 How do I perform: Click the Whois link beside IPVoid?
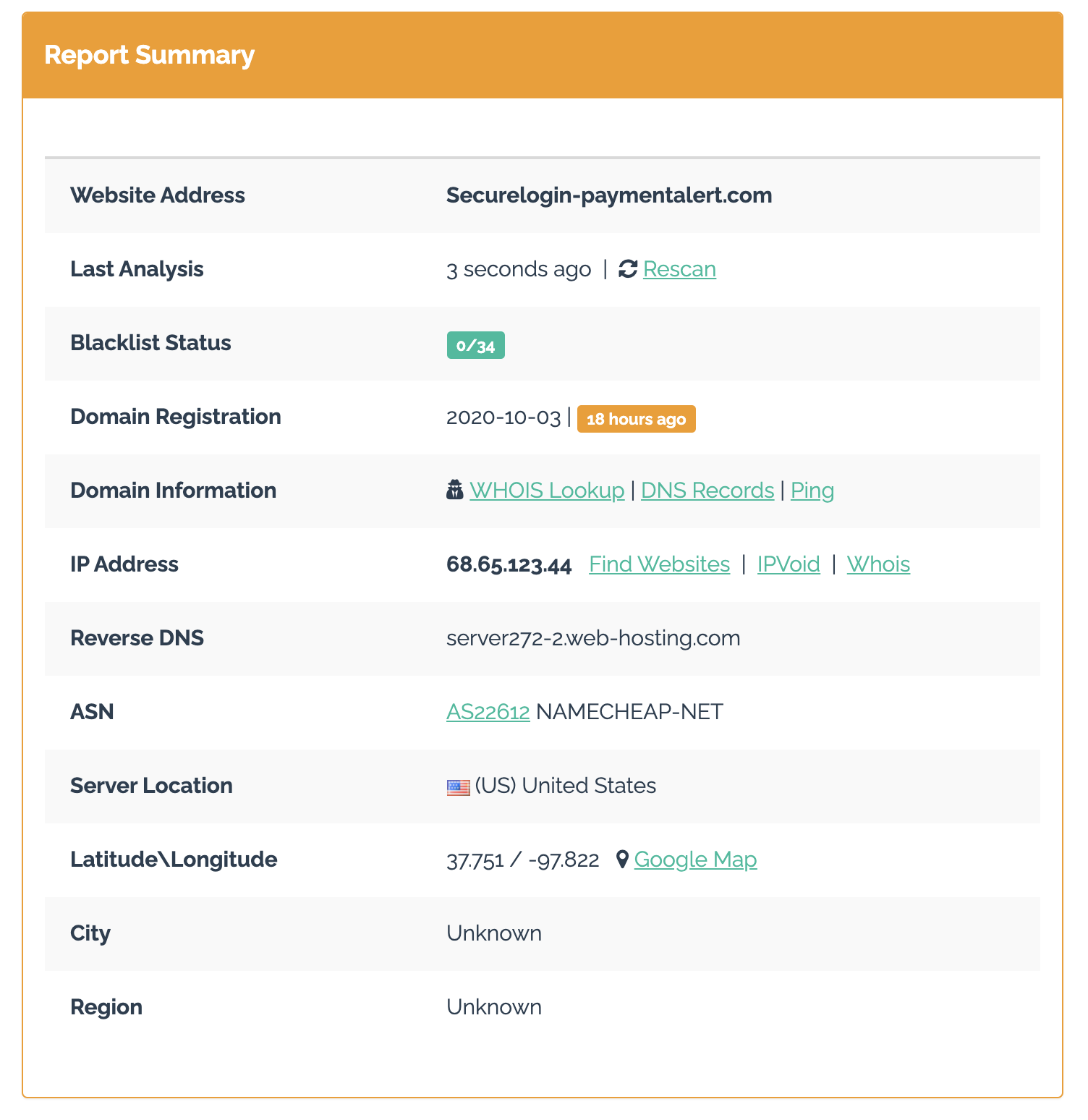click(x=878, y=564)
